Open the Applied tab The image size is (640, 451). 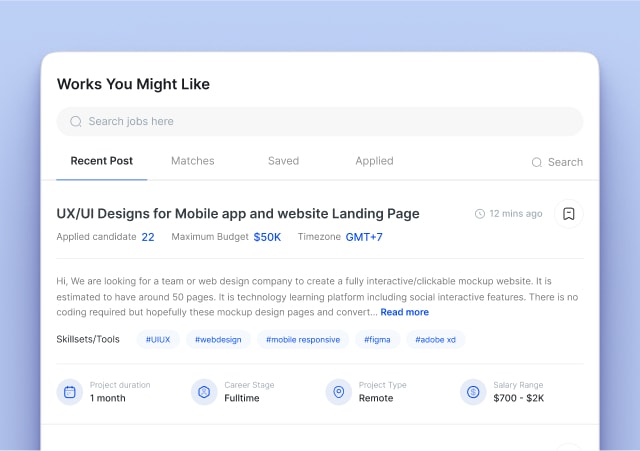[374, 161]
